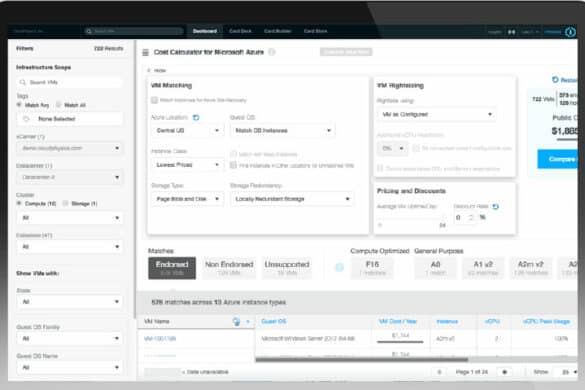The width and height of the screenshot is (585, 390).
Task: Click the Restore icon at top right
Action: pyautogui.click(x=555, y=80)
